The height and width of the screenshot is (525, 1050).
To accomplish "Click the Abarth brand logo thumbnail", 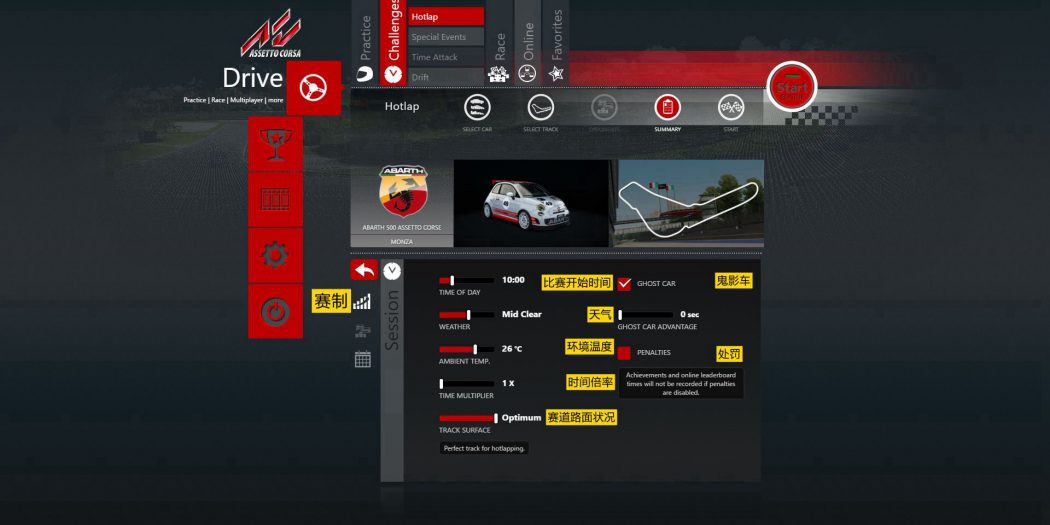I will [x=402, y=191].
